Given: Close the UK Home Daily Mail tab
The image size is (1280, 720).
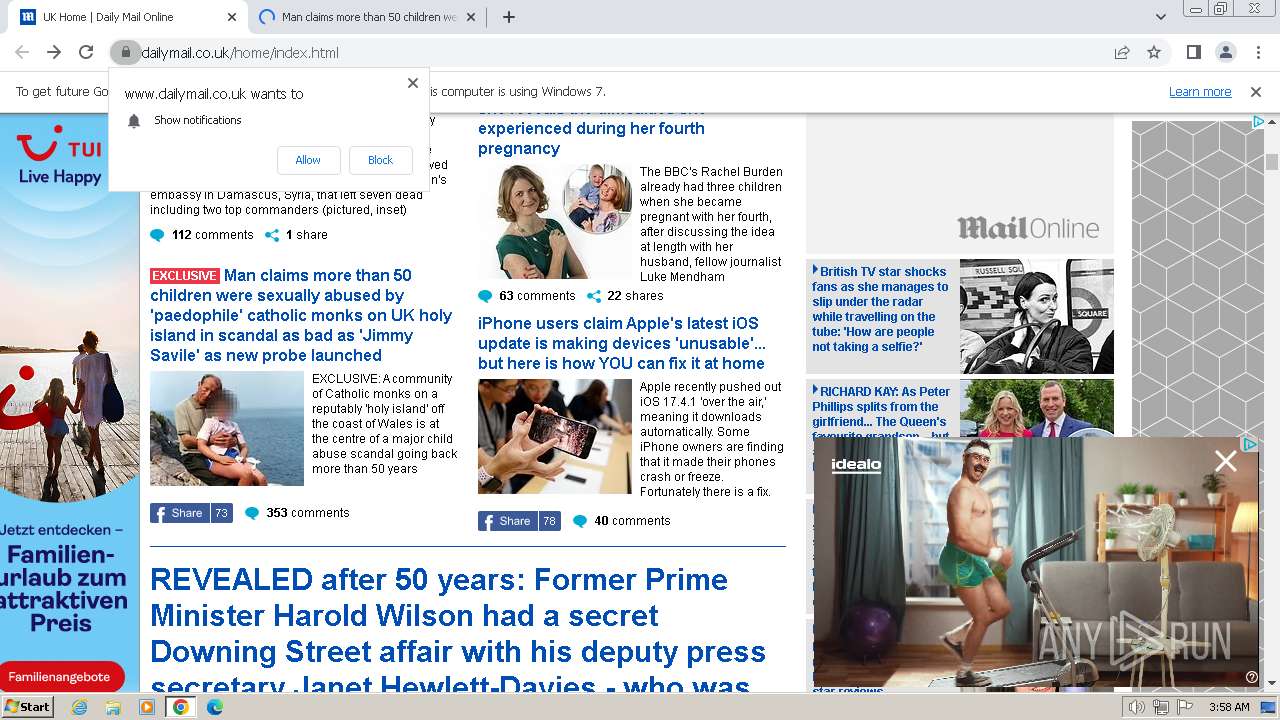Looking at the screenshot, I should click(232, 17).
